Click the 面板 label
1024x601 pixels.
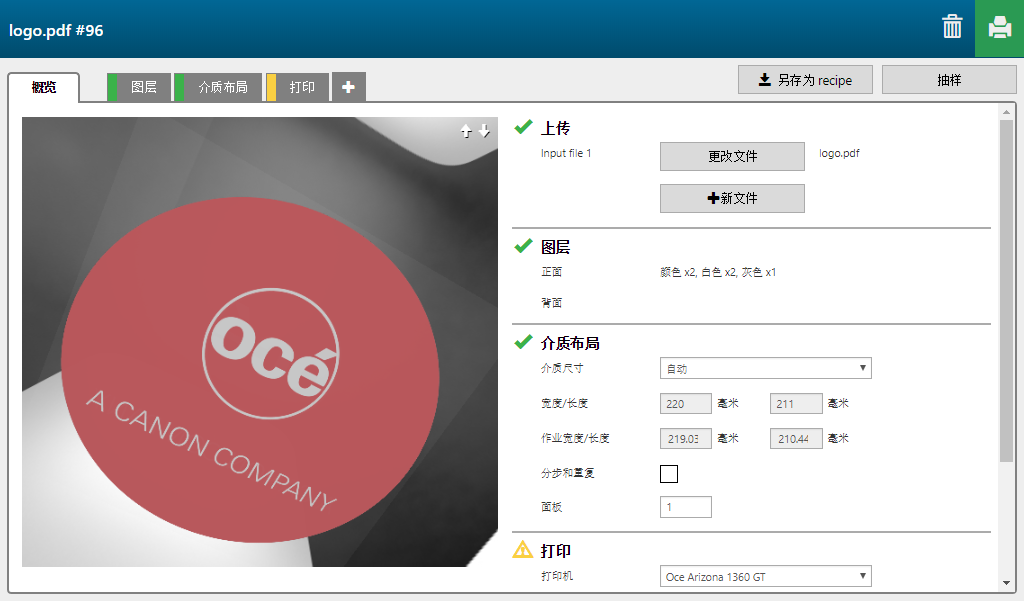551,507
